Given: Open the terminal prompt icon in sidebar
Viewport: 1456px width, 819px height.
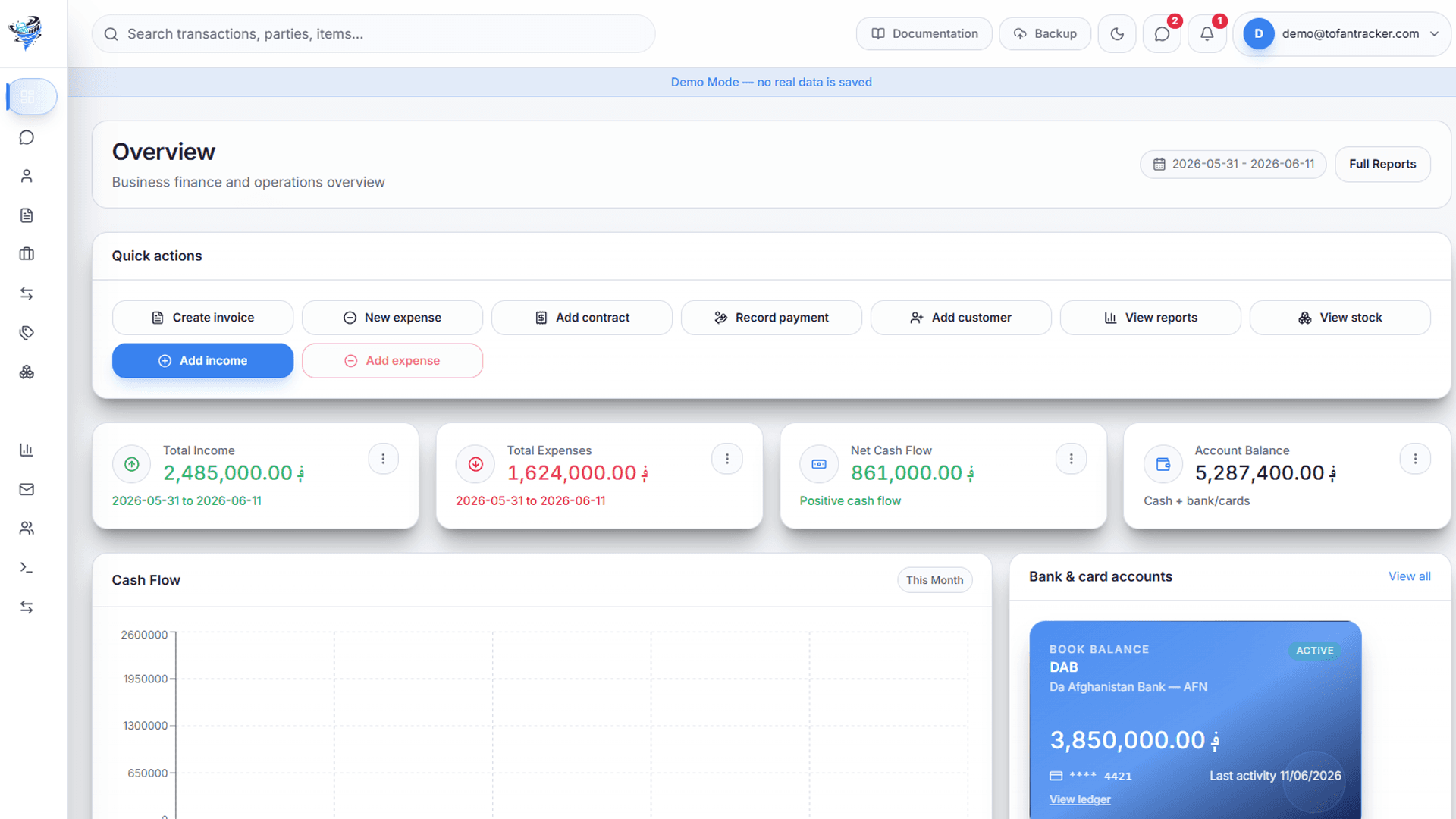Looking at the screenshot, I should [x=27, y=567].
